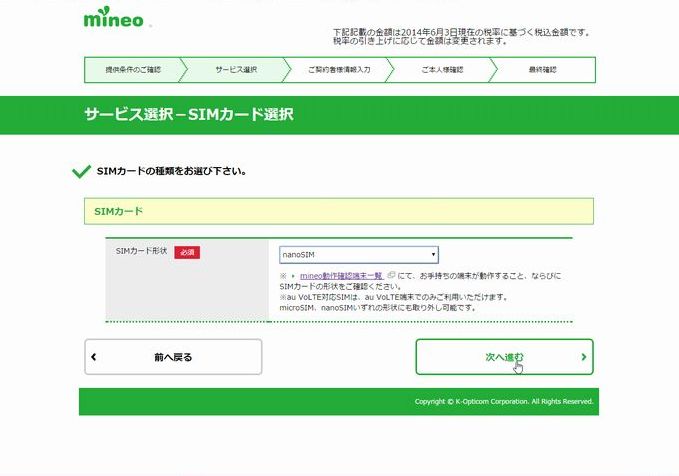Click the K-Opticom copyright footer text
Image resolution: width=679 pixels, height=476 pixels.
pyautogui.click(x=504, y=402)
